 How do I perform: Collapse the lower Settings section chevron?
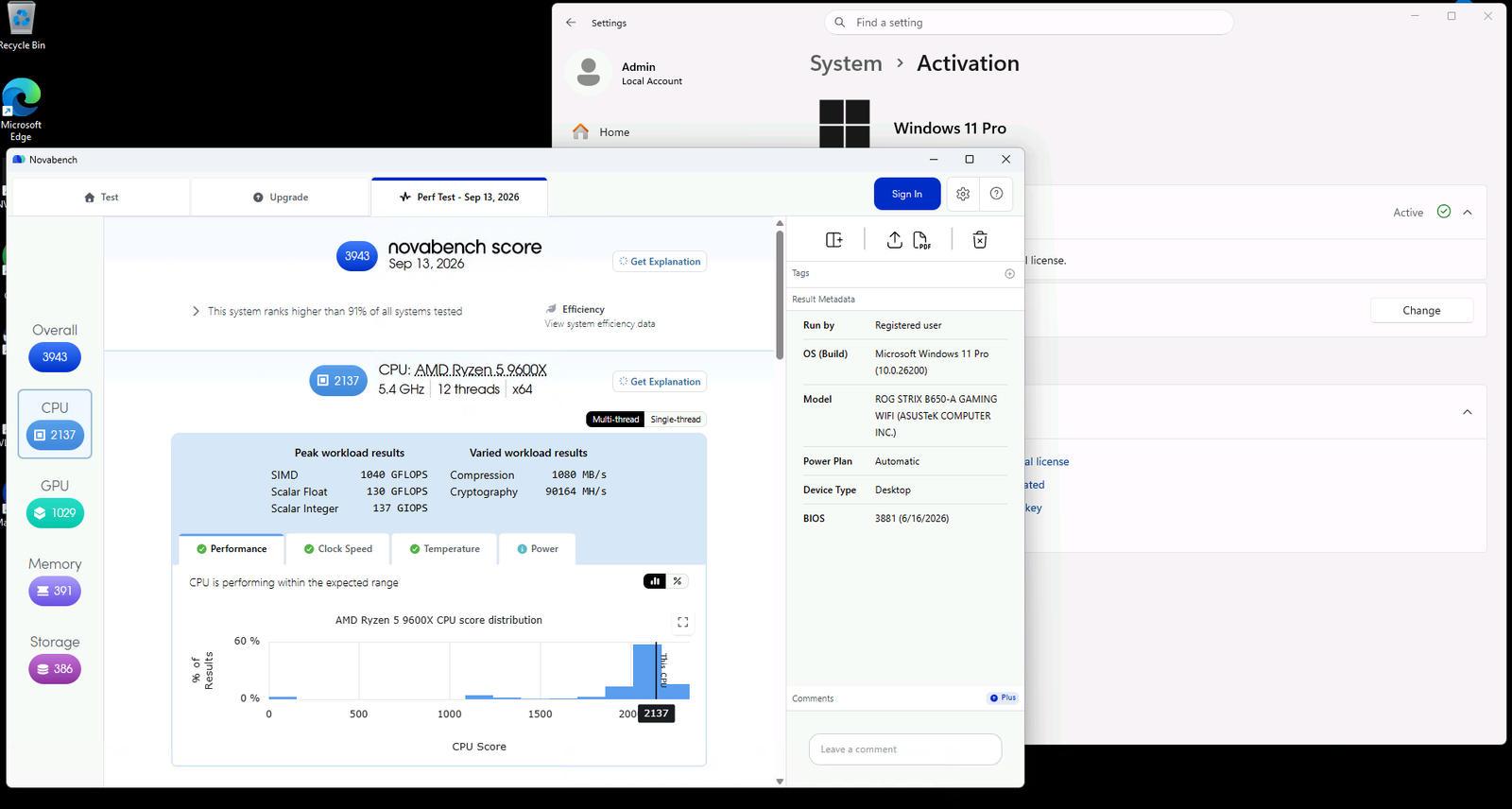pyautogui.click(x=1468, y=412)
